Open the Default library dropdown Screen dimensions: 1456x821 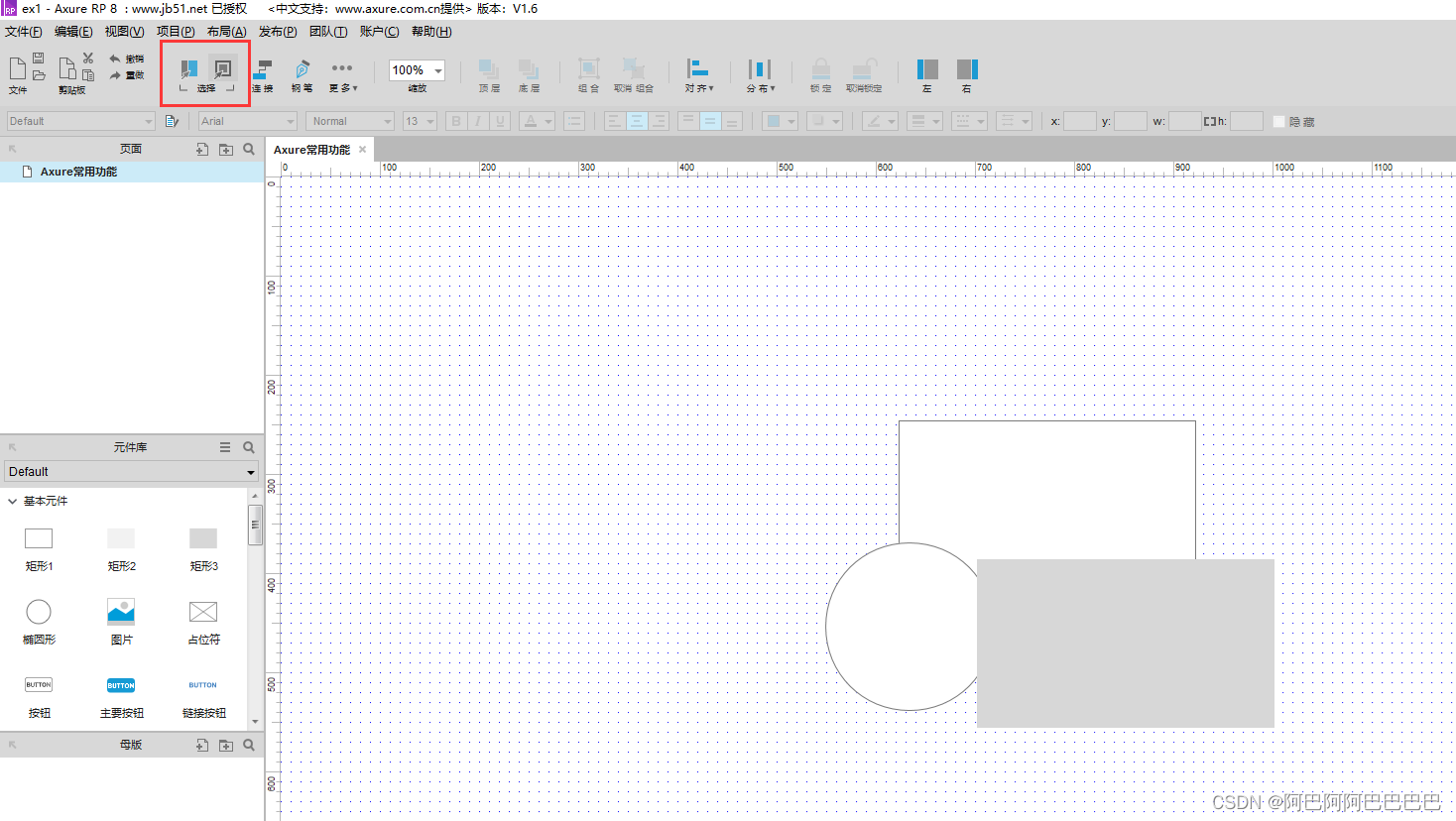pyautogui.click(x=132, y=472)
